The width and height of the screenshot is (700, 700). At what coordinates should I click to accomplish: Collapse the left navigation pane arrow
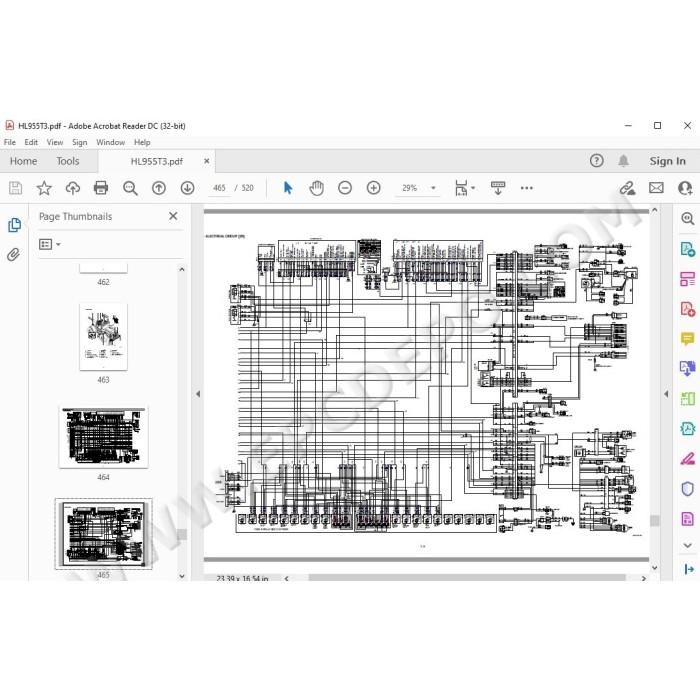pos(198,394)
